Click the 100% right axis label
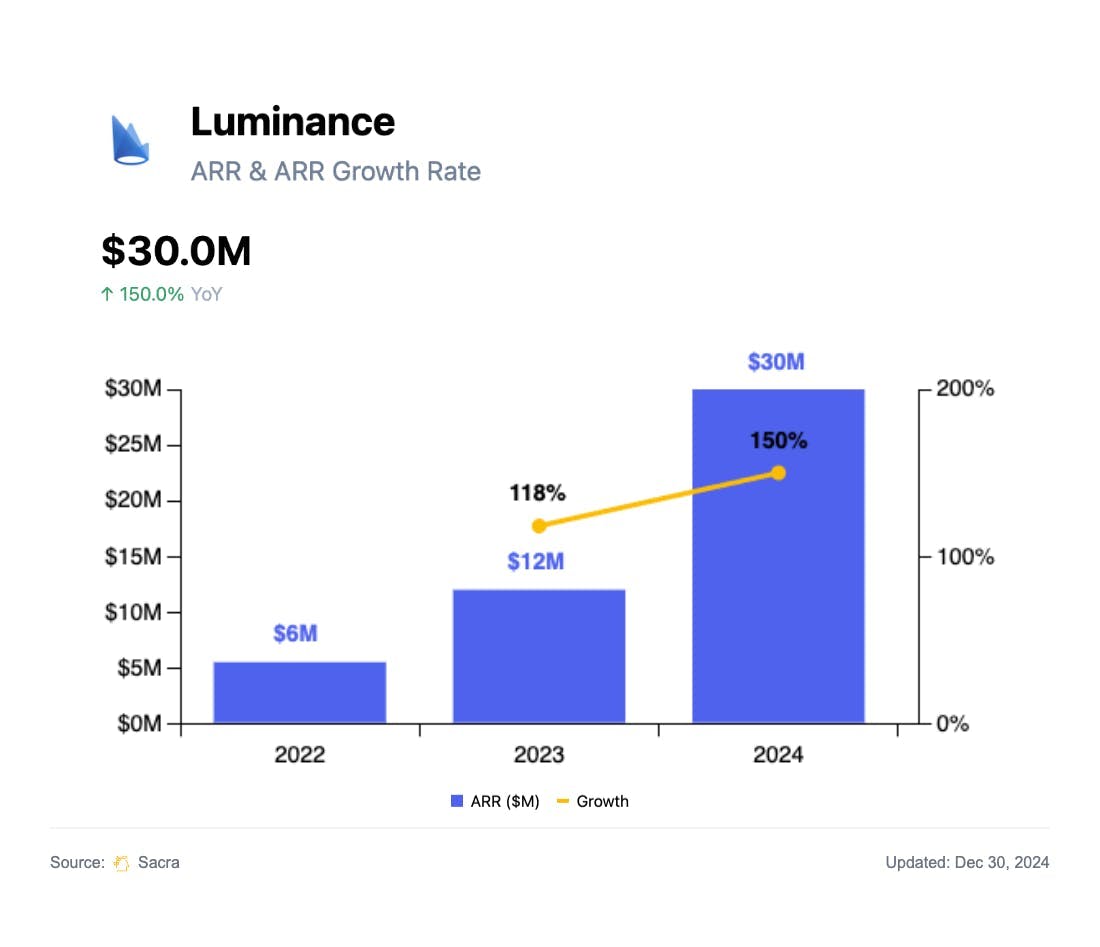The width and height of the screenshot is (1100, 947). pos(965,557)
